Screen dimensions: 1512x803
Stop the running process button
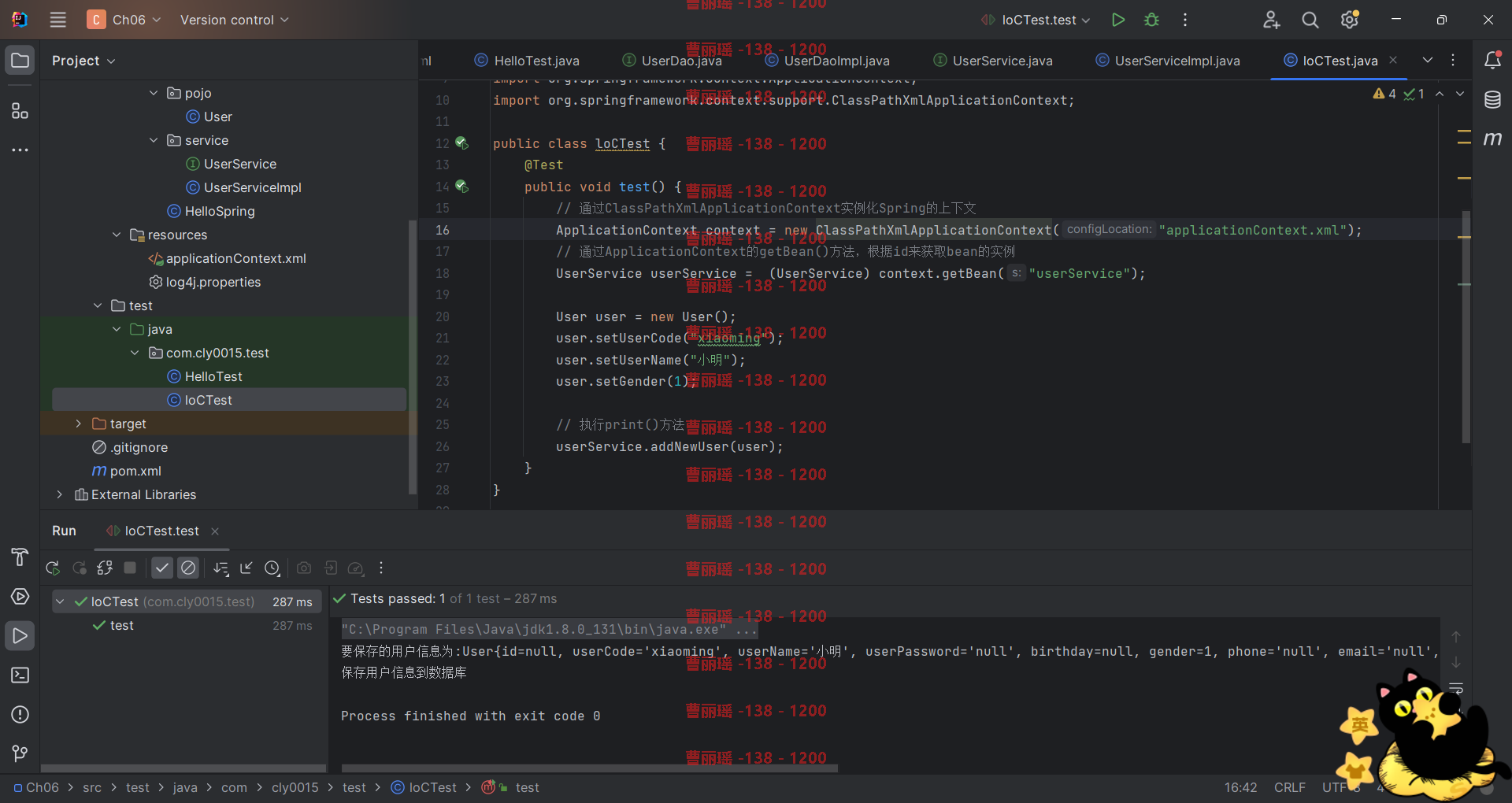point(130,568)
